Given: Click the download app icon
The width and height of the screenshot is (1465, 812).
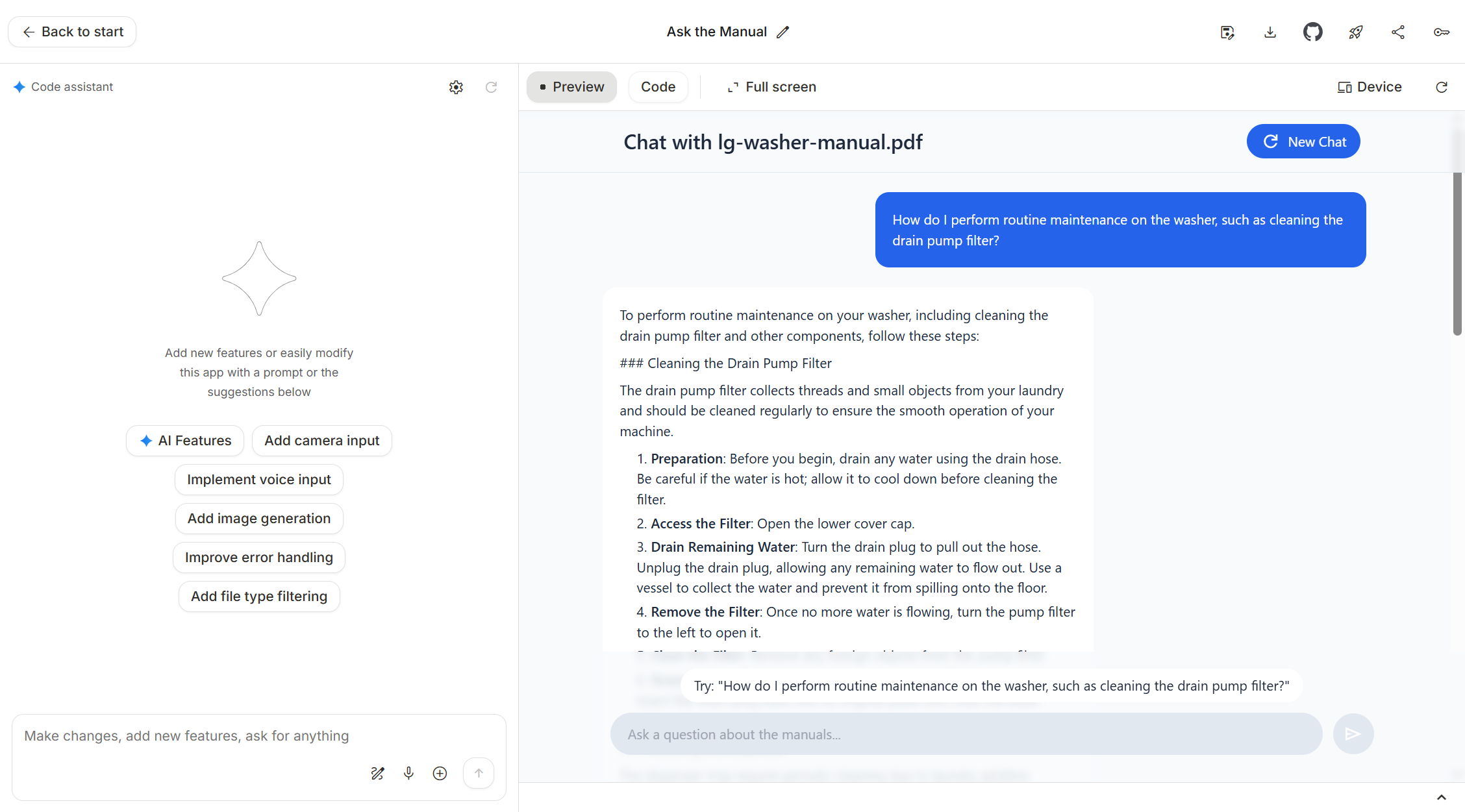Looking at the screenshot, I should [1270, 32].
